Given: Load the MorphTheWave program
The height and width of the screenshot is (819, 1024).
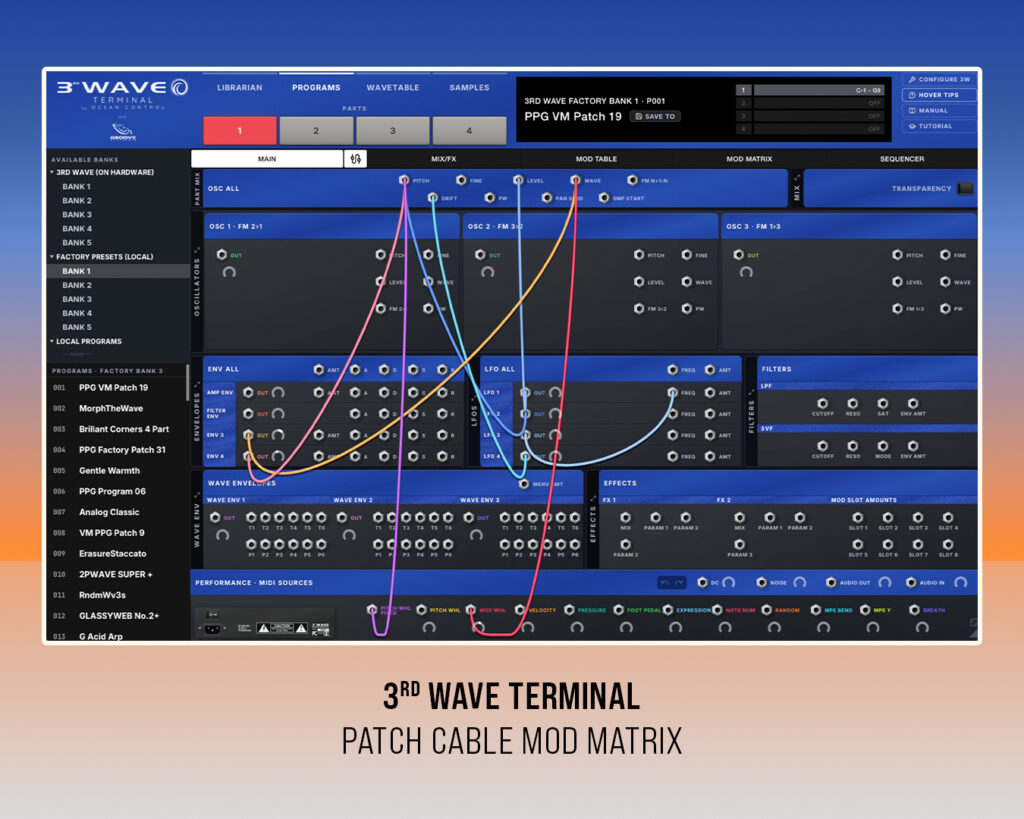Looking at the screenshot, I should (x=118, y=408).
